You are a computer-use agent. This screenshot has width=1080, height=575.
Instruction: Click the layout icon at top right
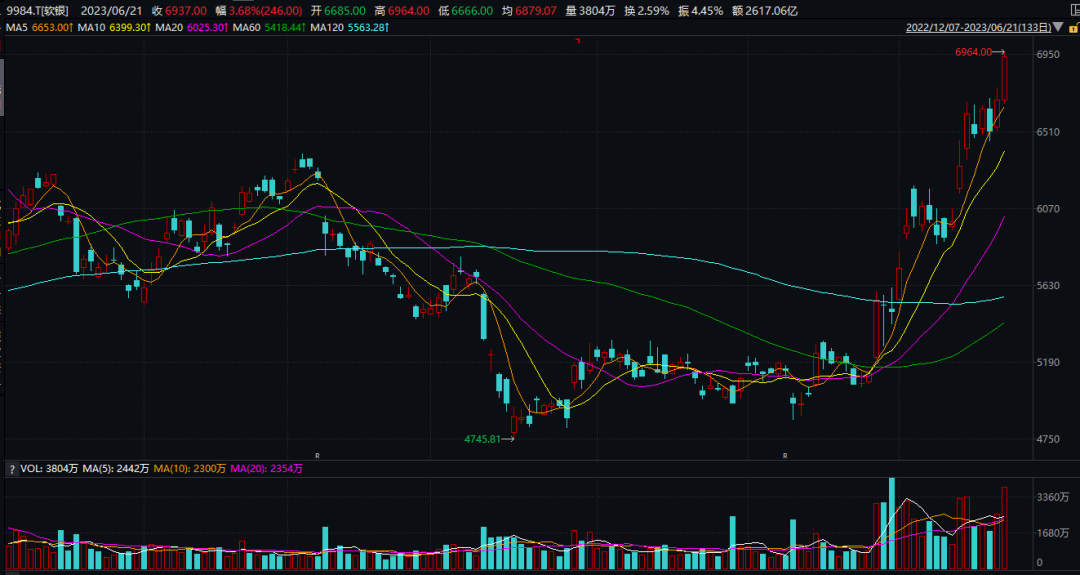click(1070, 10)
